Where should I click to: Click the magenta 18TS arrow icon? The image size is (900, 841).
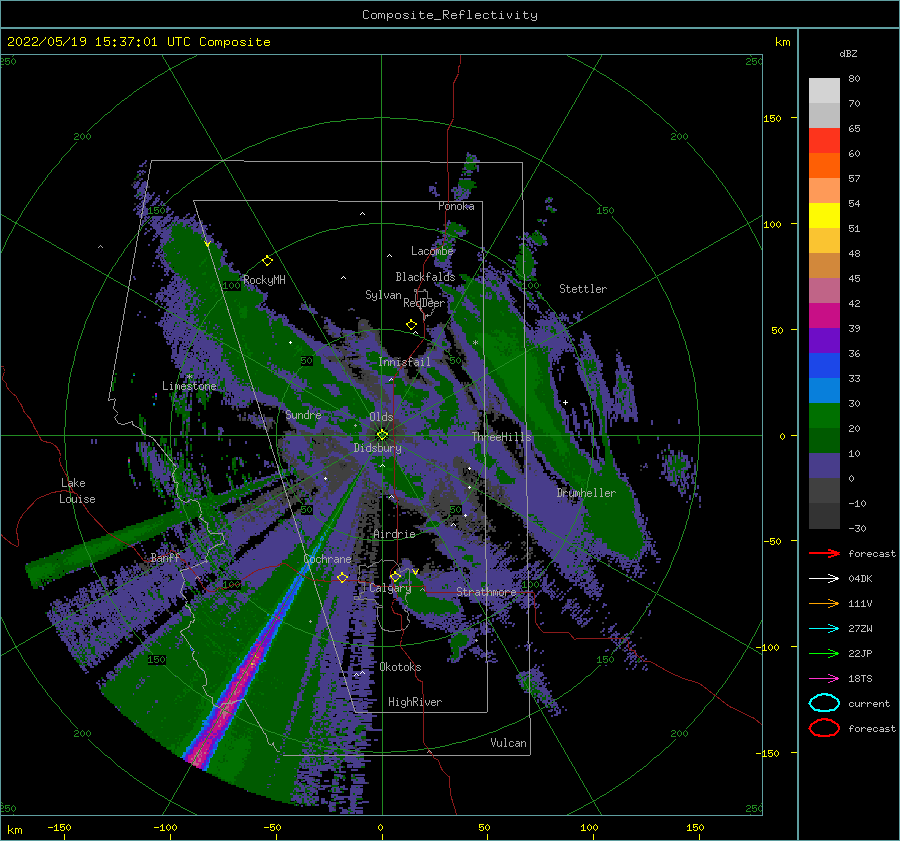[824, 679]
